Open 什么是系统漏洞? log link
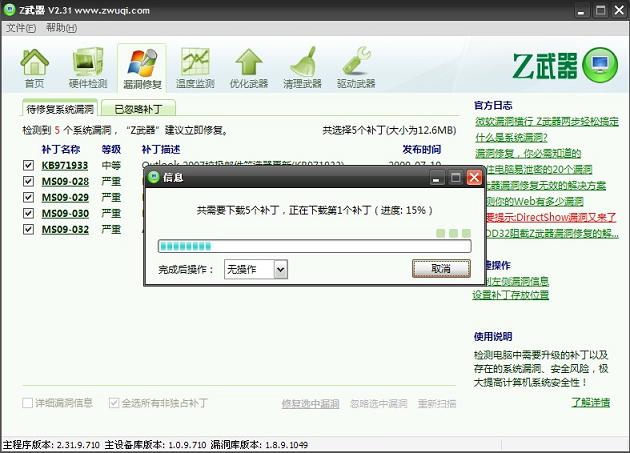 click(511, 137)
